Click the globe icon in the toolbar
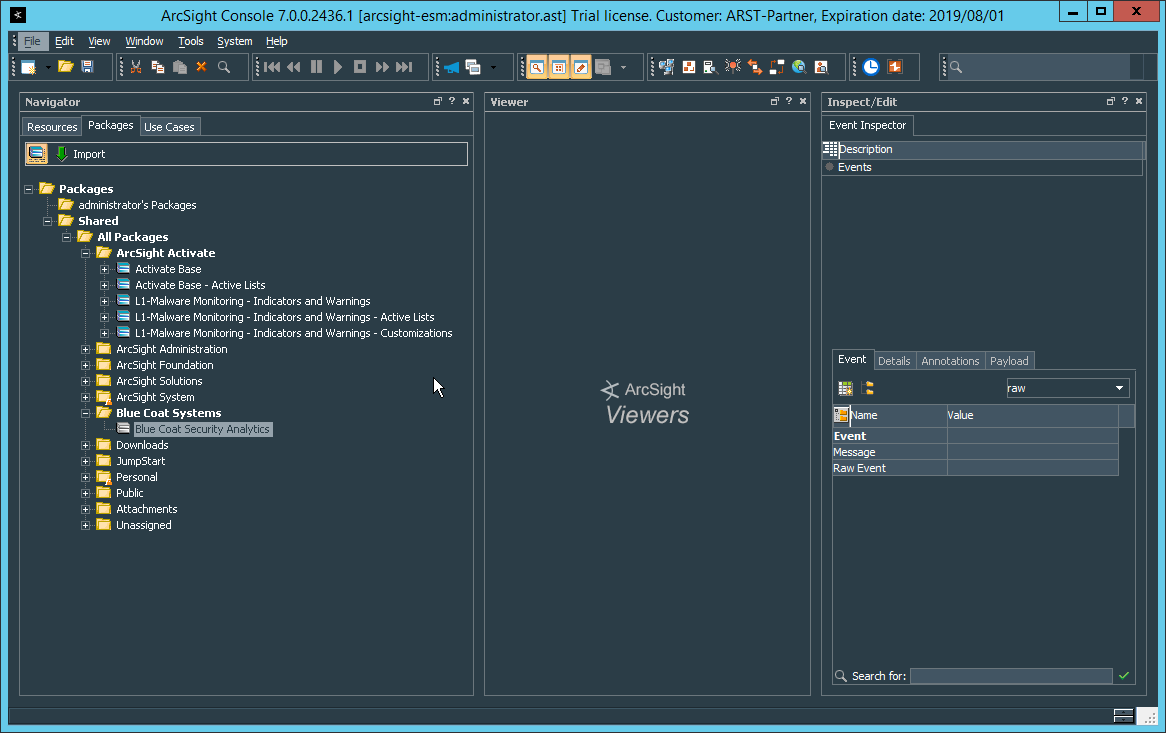 coord(799,67)
